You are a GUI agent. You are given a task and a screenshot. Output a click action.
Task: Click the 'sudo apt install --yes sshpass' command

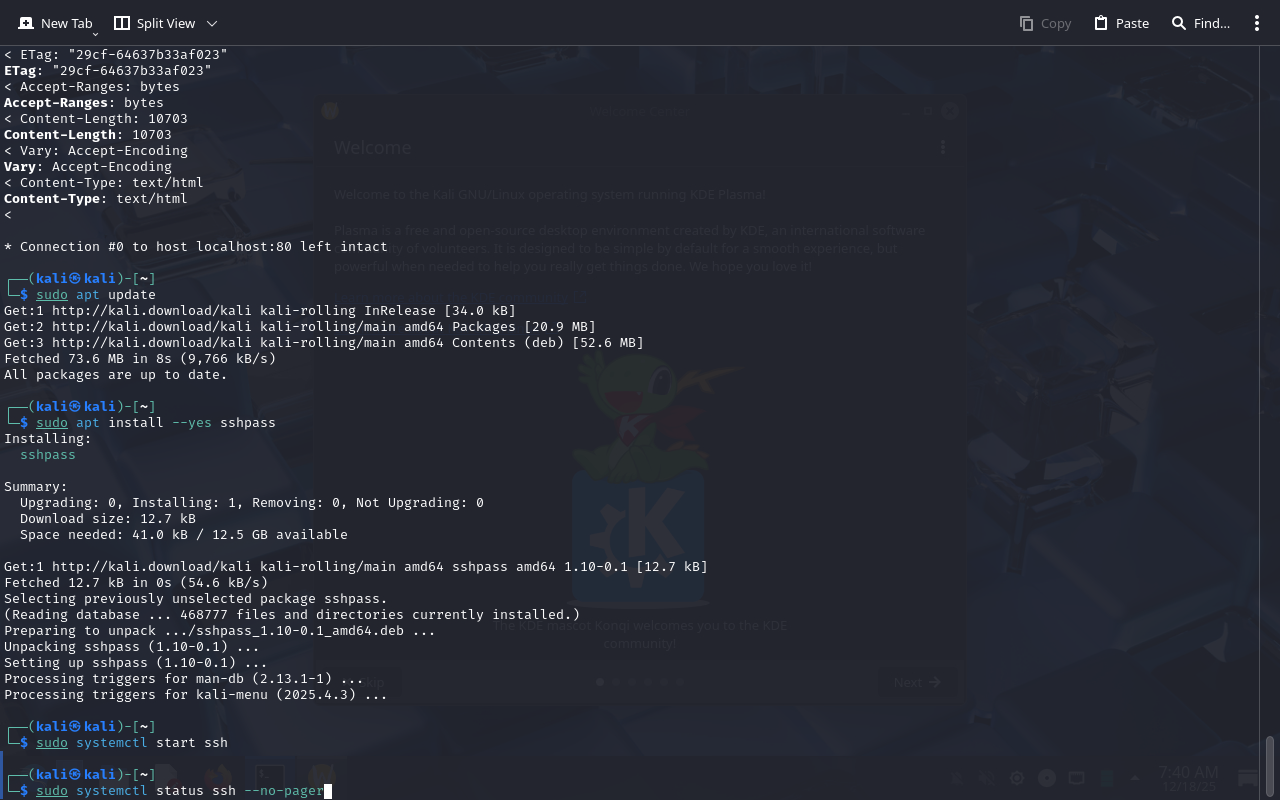point(156,423)
